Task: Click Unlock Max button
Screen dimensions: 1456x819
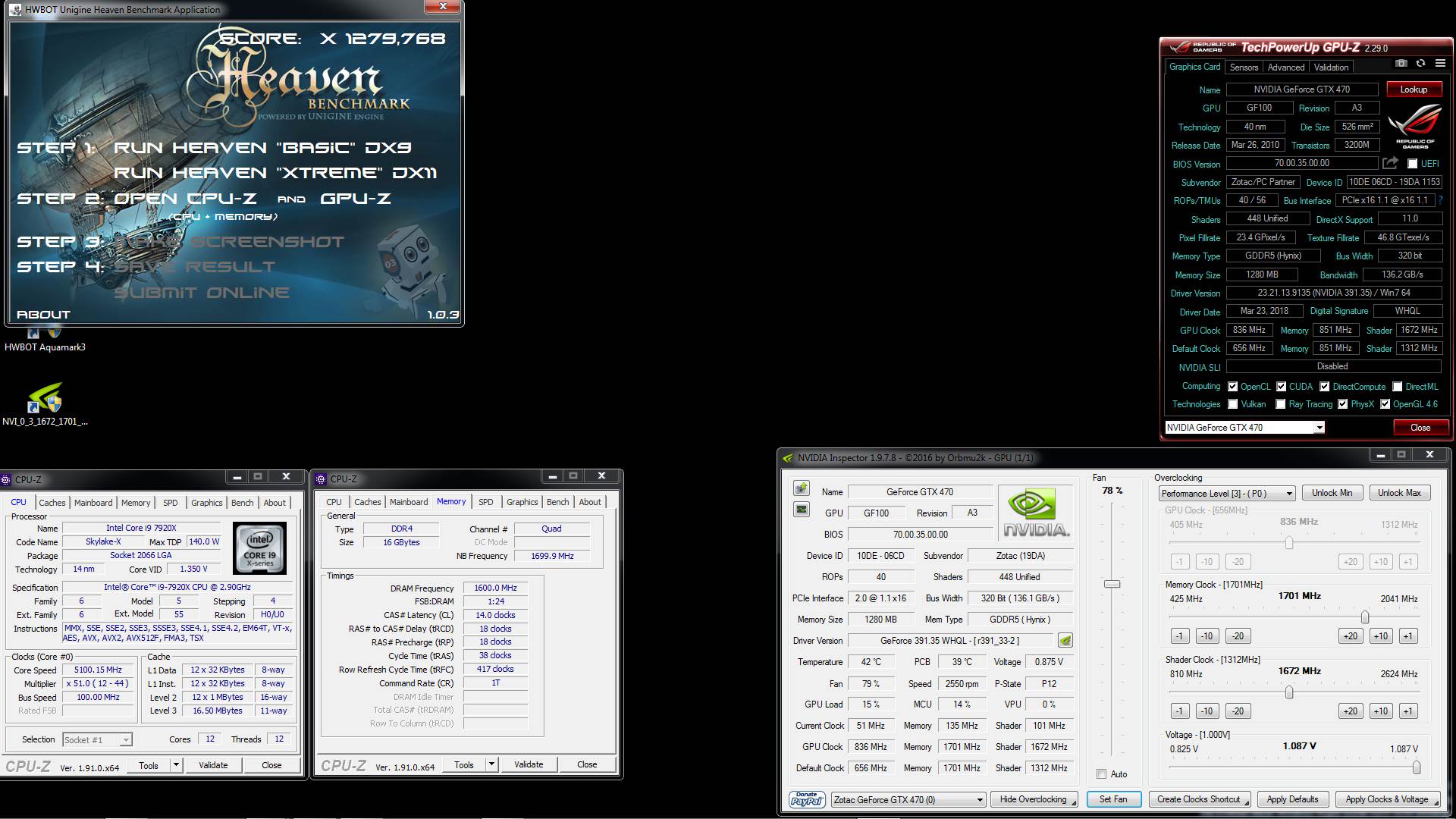Action: point(1399,493)
